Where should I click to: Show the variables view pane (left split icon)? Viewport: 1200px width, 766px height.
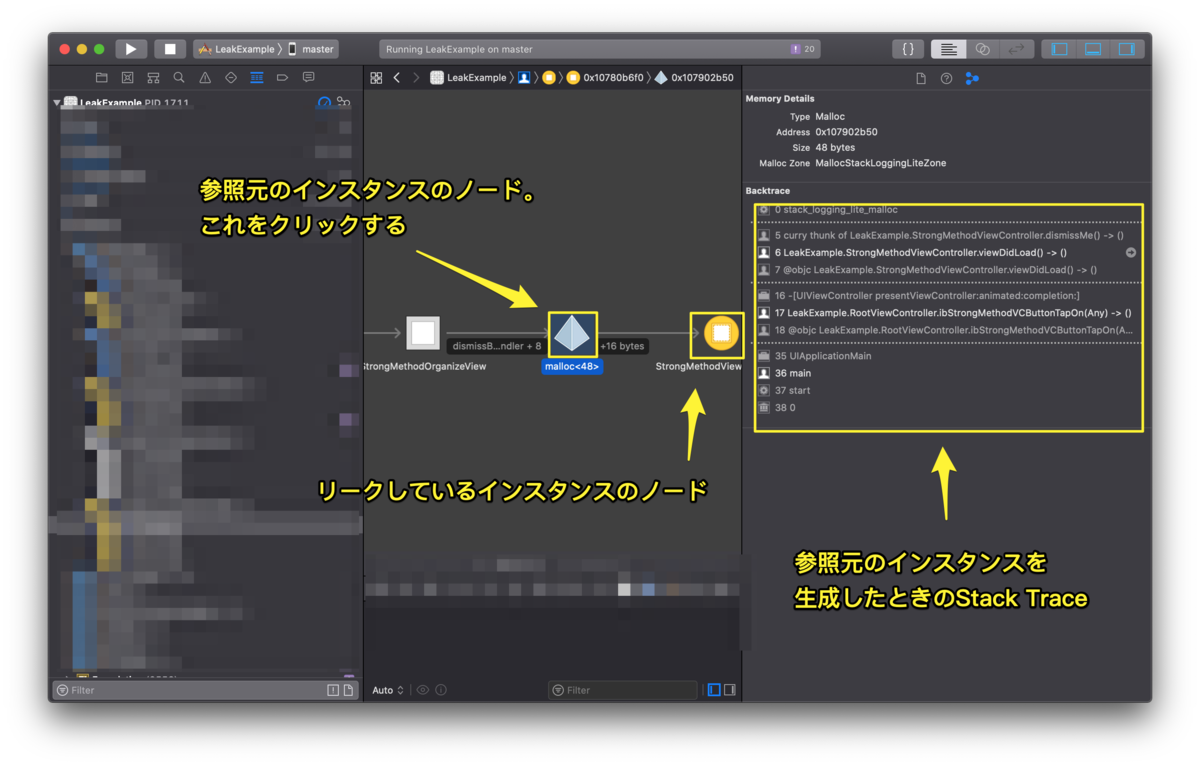click(x=714, y=690)
